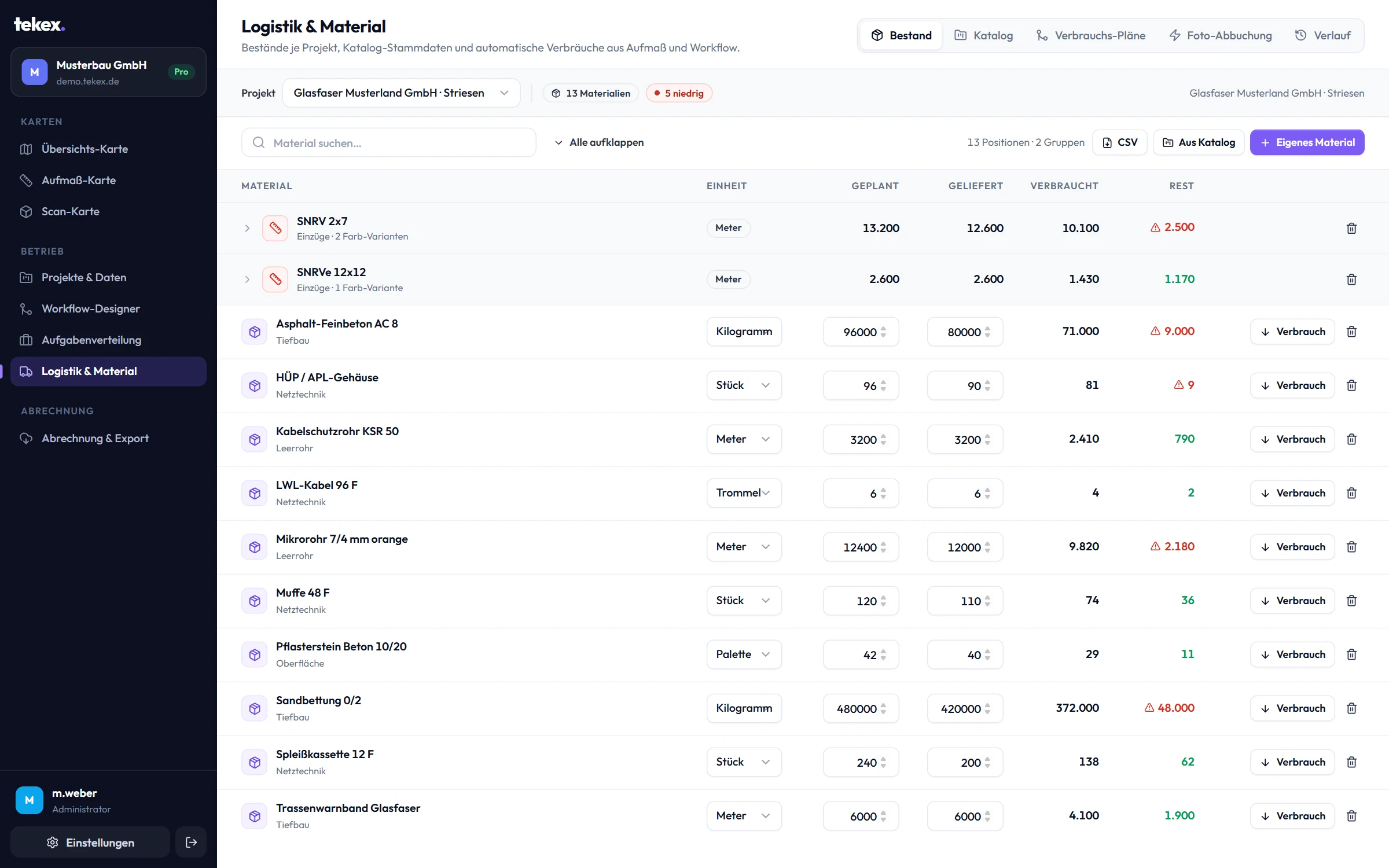
Task: Open Scan-Karte in sidebar
Action: (x=108, y=211)
